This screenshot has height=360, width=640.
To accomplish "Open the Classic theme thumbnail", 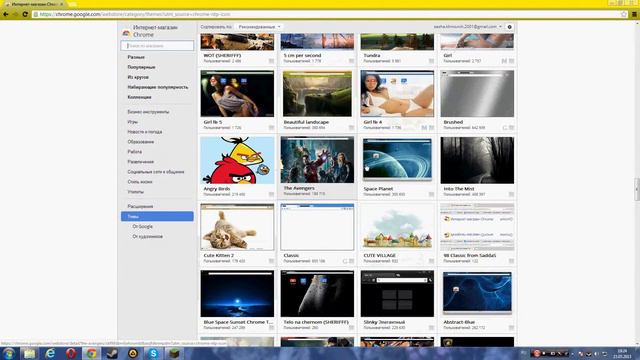I will pyautogui.click(x=317, y=227).
